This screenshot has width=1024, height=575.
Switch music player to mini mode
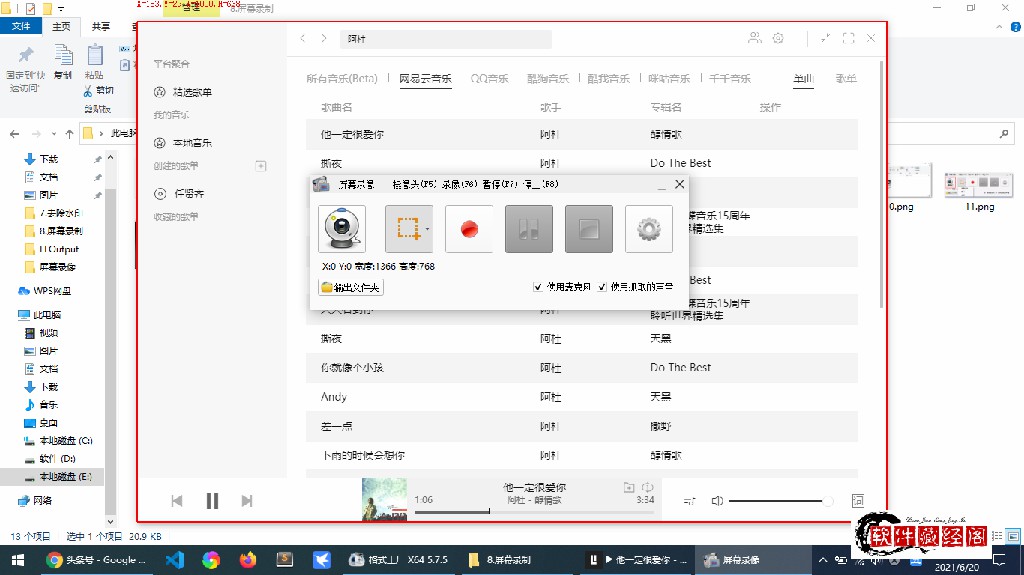825,38
